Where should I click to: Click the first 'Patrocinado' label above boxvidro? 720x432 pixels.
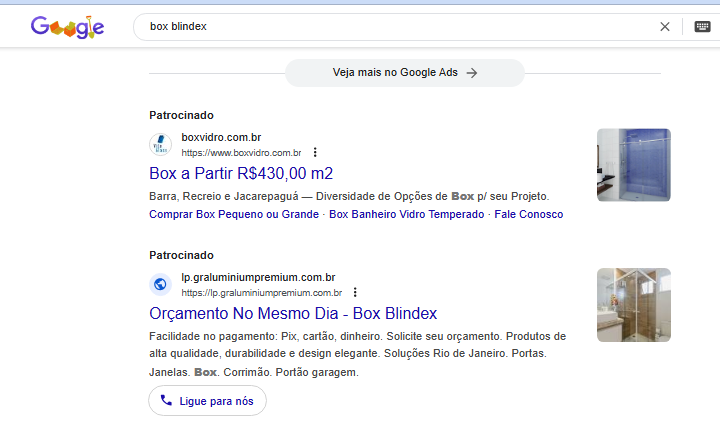pyautogui.click(x=181, y=115)
